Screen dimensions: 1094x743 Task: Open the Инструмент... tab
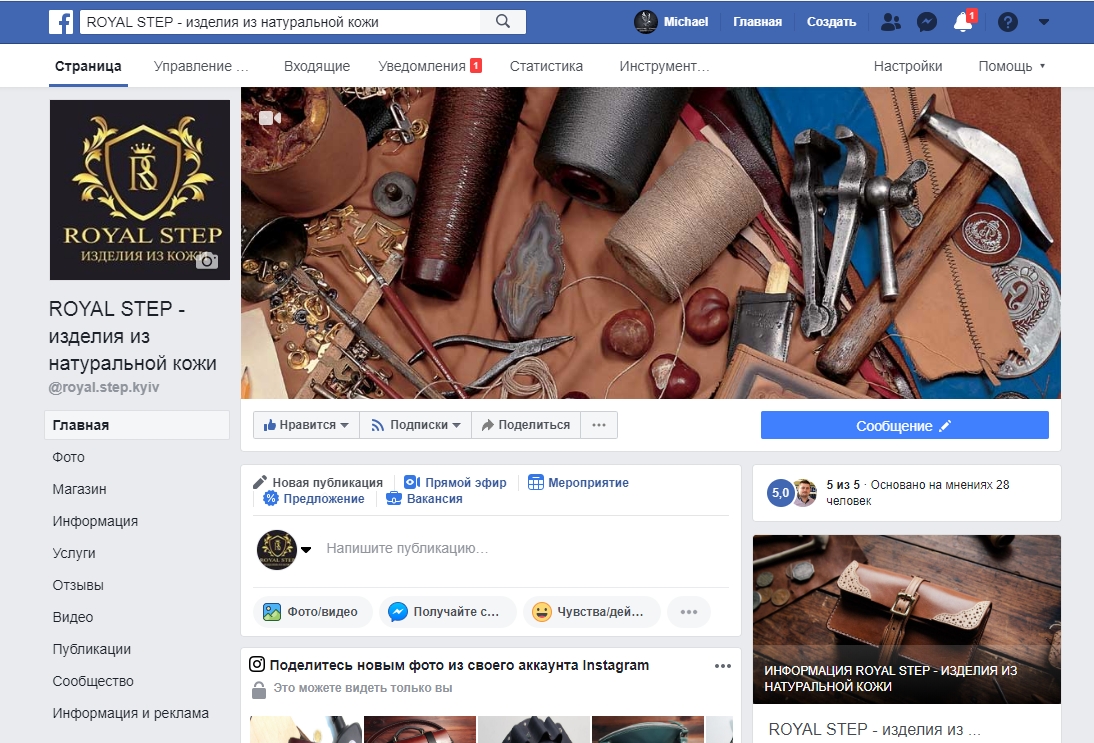pos(664,66)
